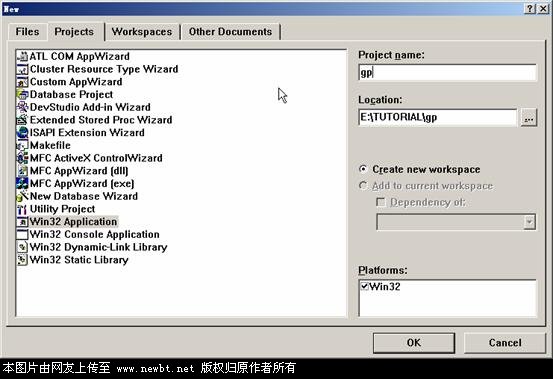Click the ATL COM AppWizard icon
553x379 pixels.
[x=22, y=56]
